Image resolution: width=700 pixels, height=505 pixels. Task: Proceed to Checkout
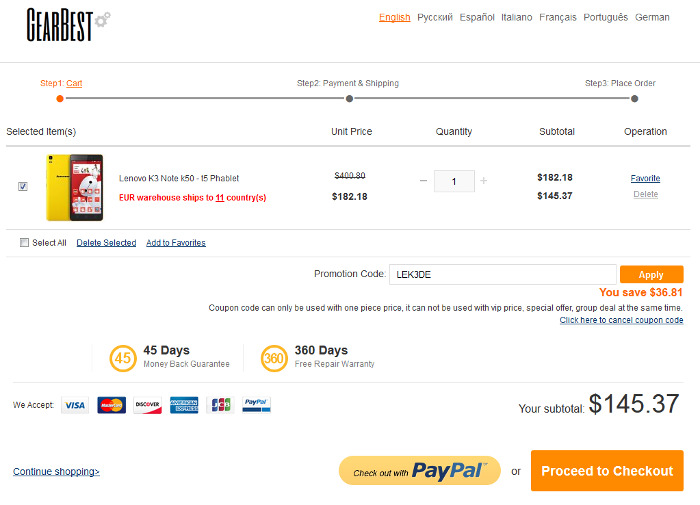tap(607, 471)
